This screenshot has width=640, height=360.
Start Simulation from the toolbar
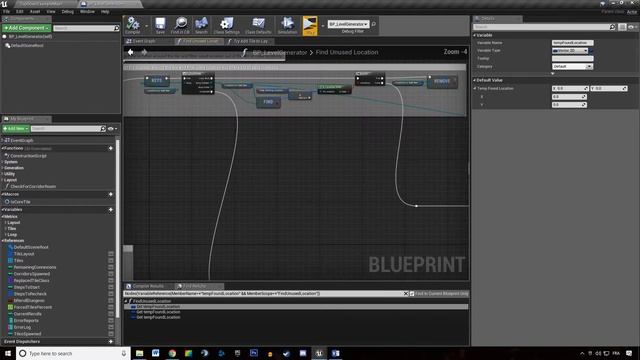click(287, 25)
